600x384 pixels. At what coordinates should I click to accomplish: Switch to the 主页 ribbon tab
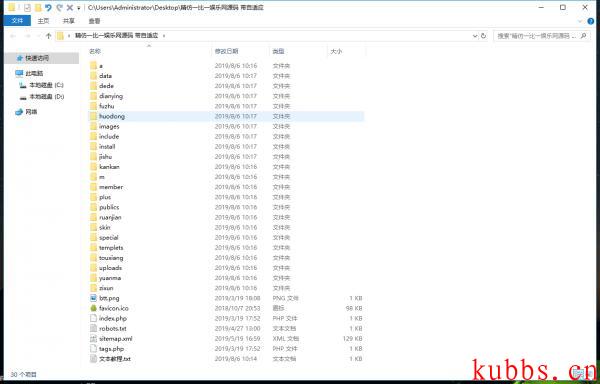[43, 21]
